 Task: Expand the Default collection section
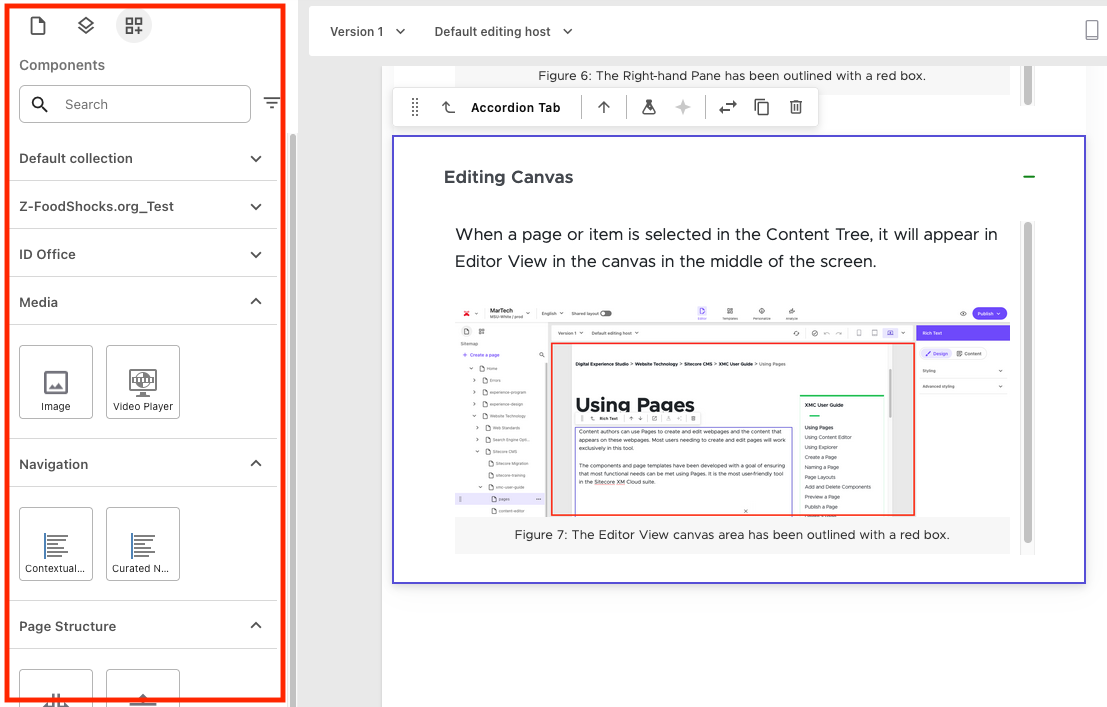pos(256,157)
